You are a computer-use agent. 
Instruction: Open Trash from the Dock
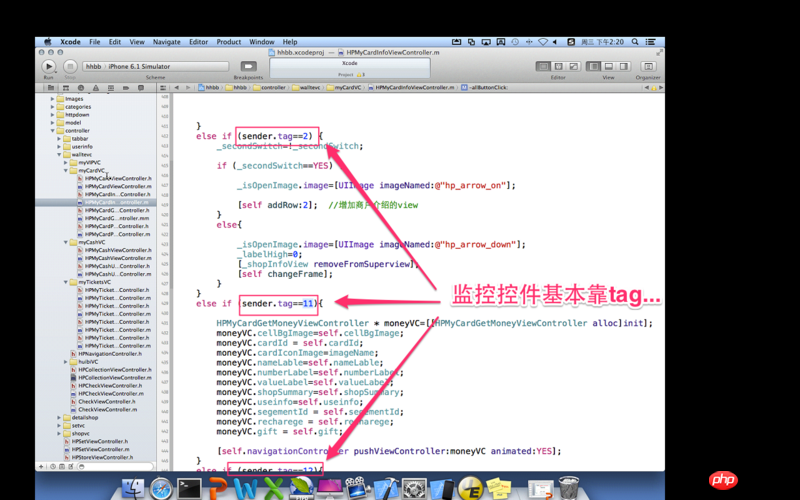[x=568, y=488]
